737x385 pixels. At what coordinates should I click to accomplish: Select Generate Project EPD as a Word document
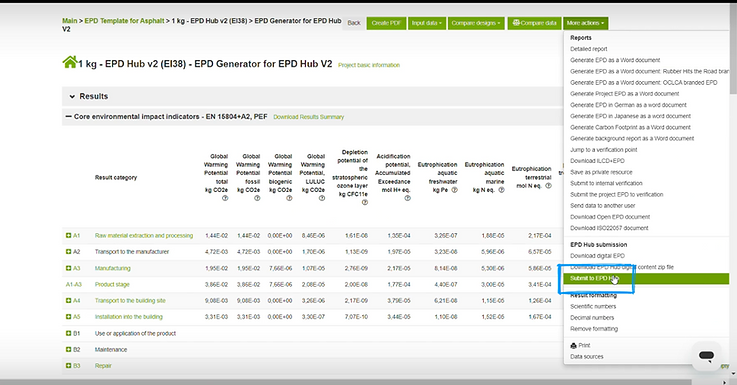pyautogui.click(x=624, y=94)
